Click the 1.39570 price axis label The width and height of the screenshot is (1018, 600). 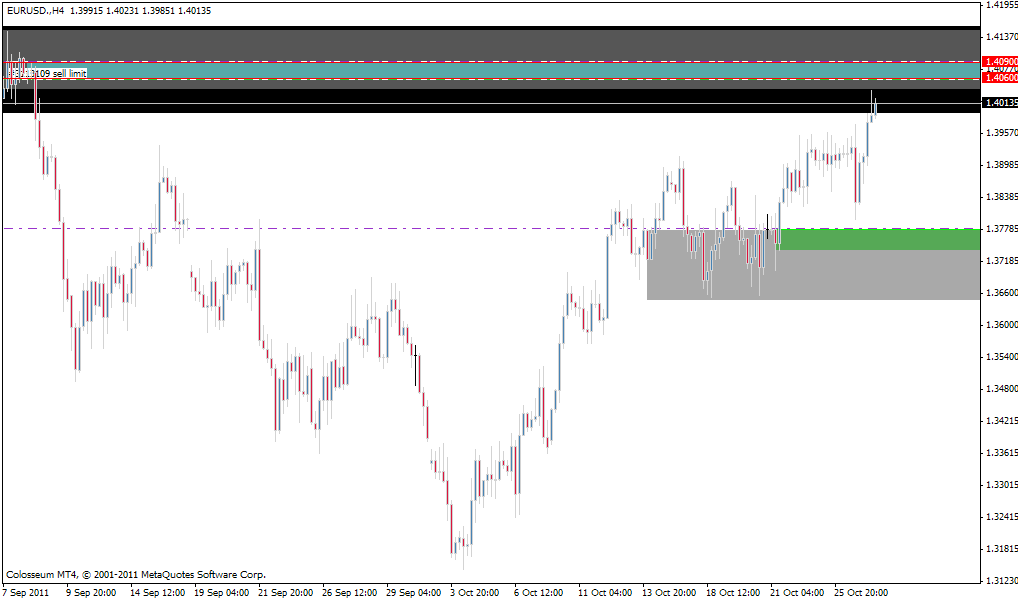coord(1002,132)
